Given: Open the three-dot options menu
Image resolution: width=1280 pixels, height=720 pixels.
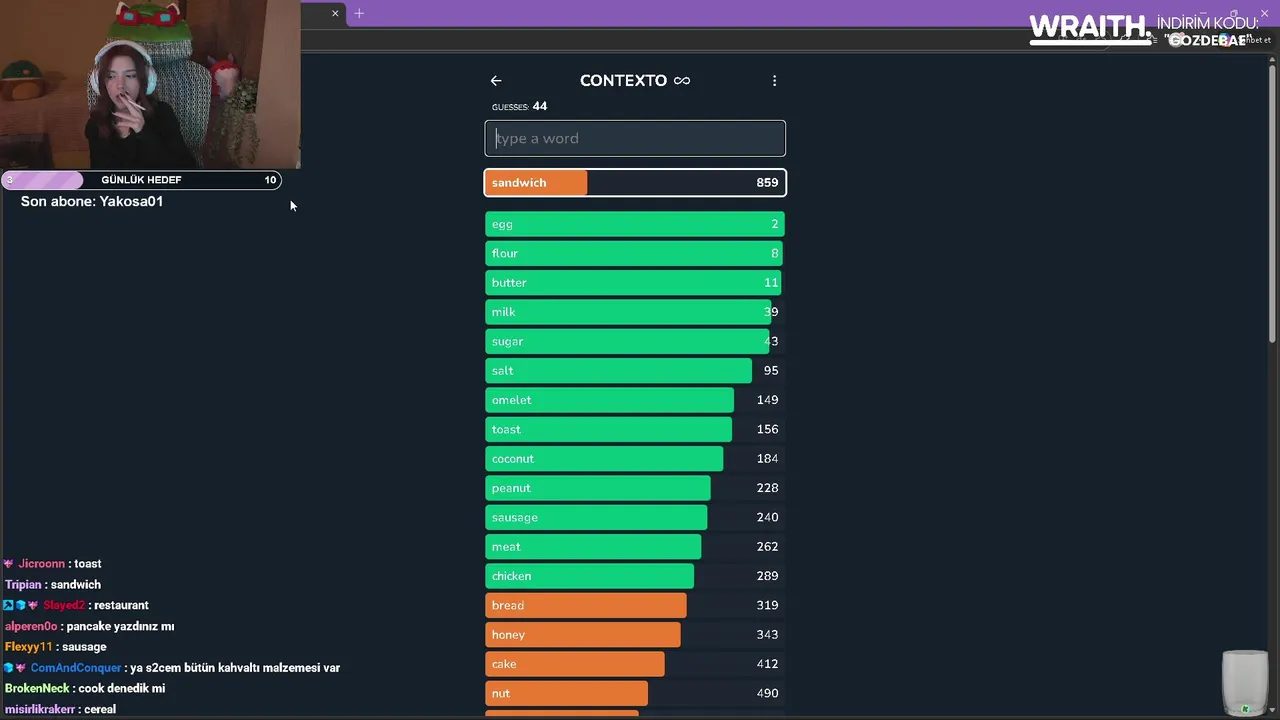Looking at the screenshot, I should pos(774,81).
